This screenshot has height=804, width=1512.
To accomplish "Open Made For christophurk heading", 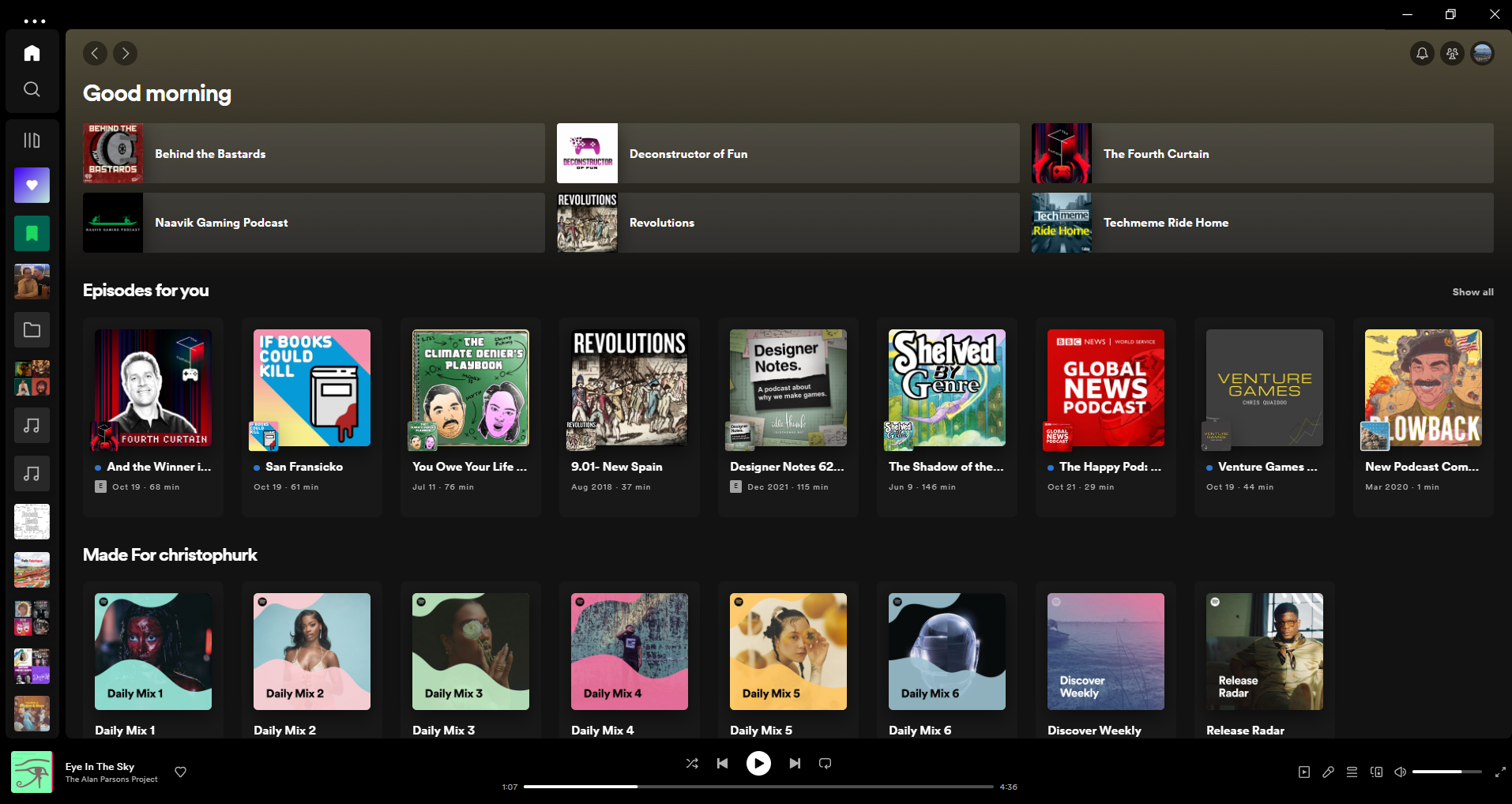I will 170,554.
